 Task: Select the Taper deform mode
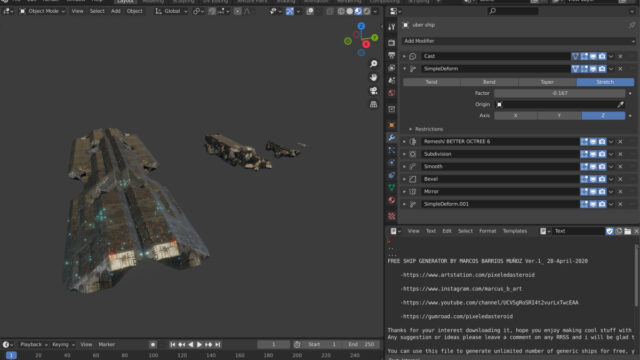547,82
